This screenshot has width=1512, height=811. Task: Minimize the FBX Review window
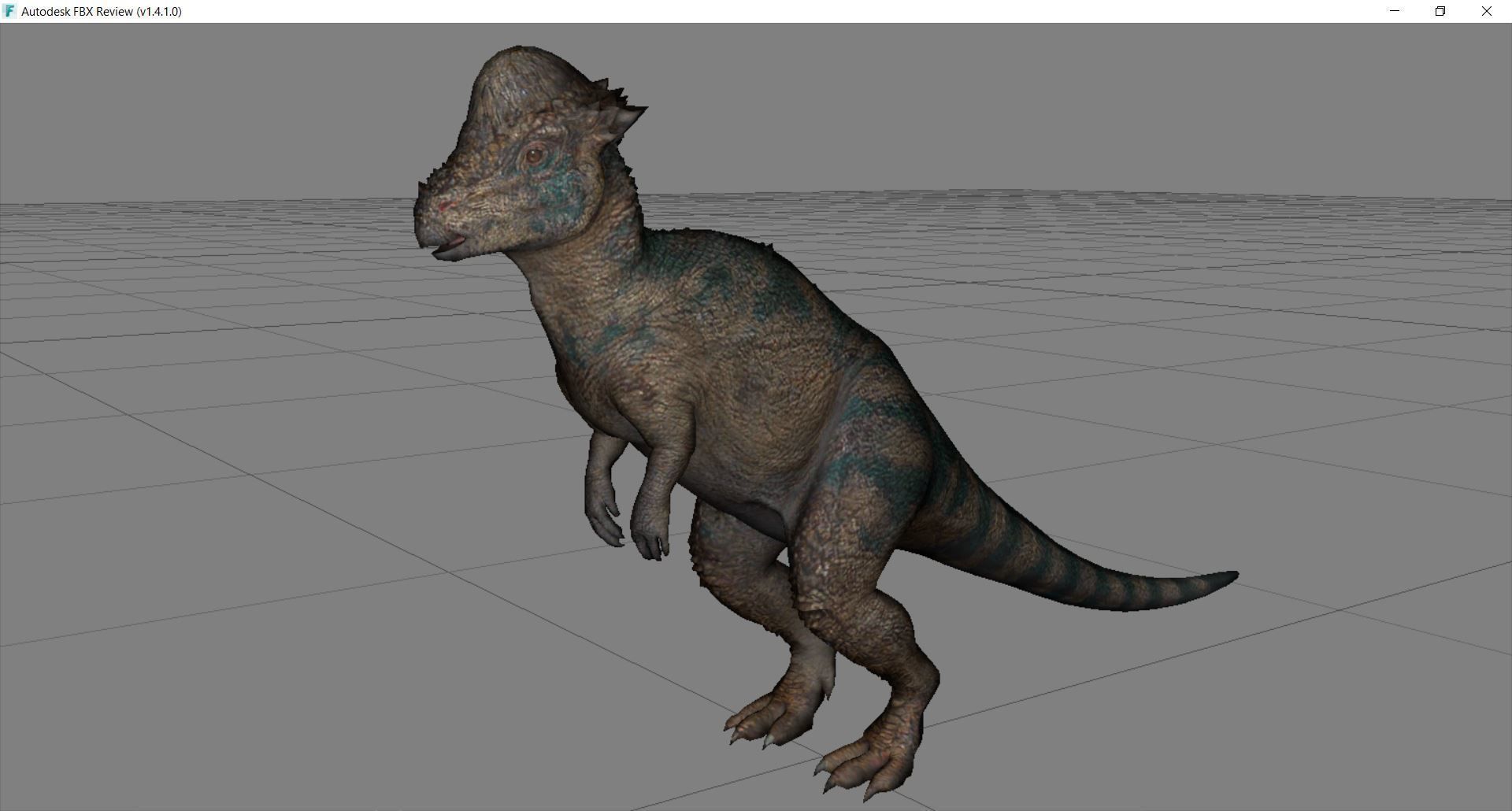1395,11
